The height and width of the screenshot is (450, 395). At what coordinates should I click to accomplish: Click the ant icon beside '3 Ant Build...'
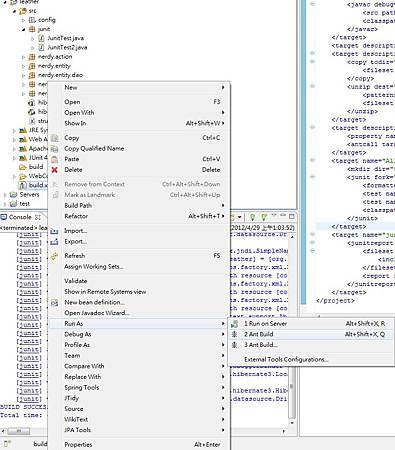point(235,345)
